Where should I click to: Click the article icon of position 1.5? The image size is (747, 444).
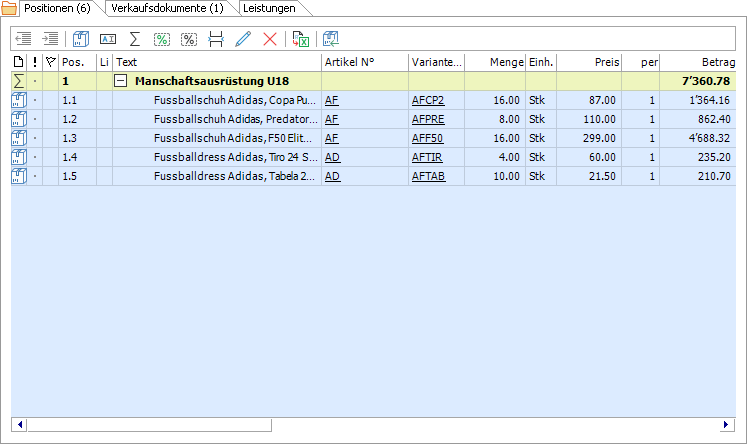19,176
